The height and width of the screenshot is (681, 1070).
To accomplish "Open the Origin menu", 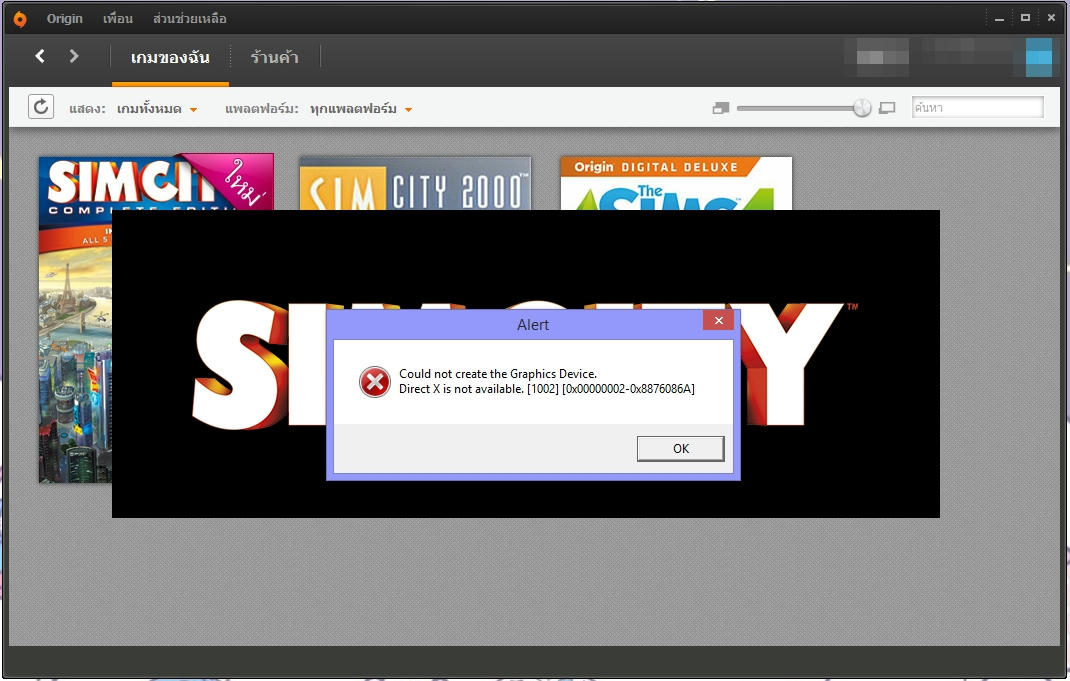I will tap(64, 18).
